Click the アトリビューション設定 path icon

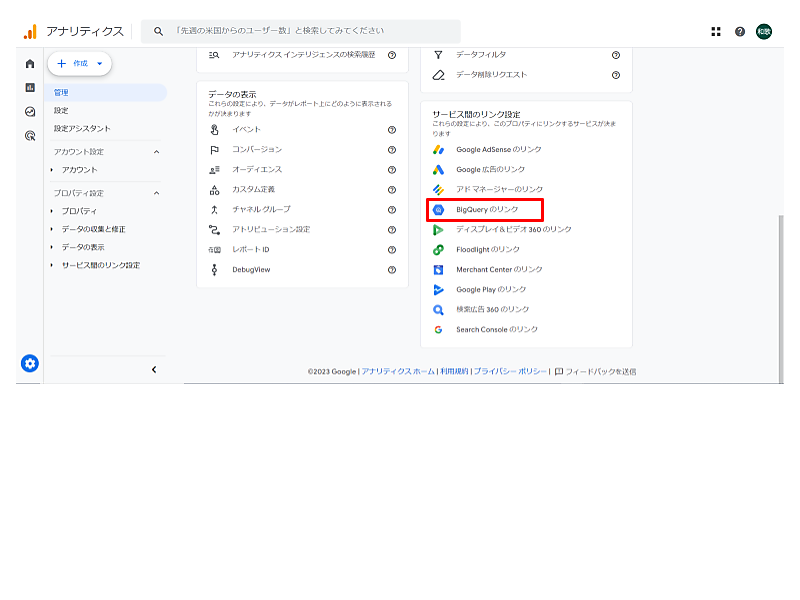click(x=214, y=230)
